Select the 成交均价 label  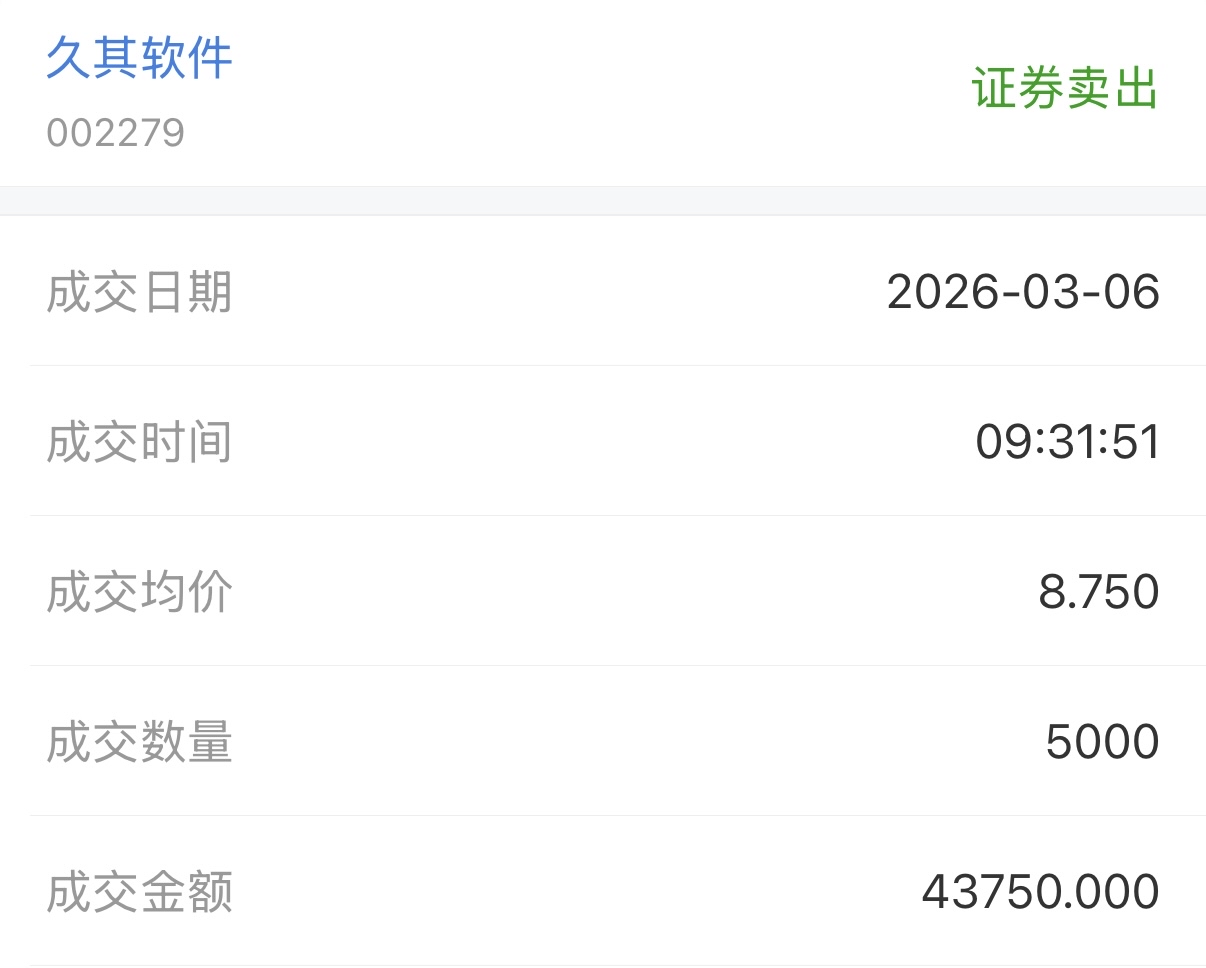click(x=139, y=592)
